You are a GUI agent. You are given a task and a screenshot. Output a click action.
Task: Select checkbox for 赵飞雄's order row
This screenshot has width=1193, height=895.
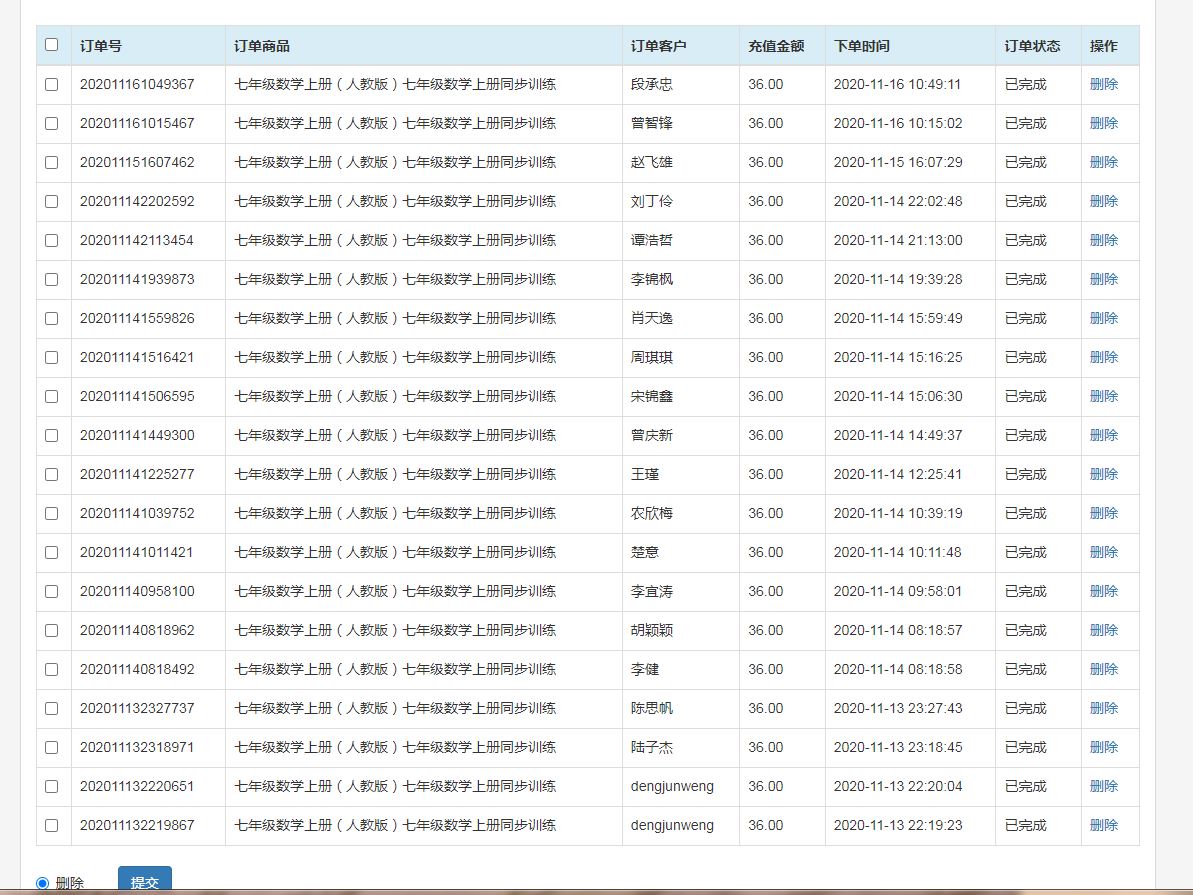52,163
